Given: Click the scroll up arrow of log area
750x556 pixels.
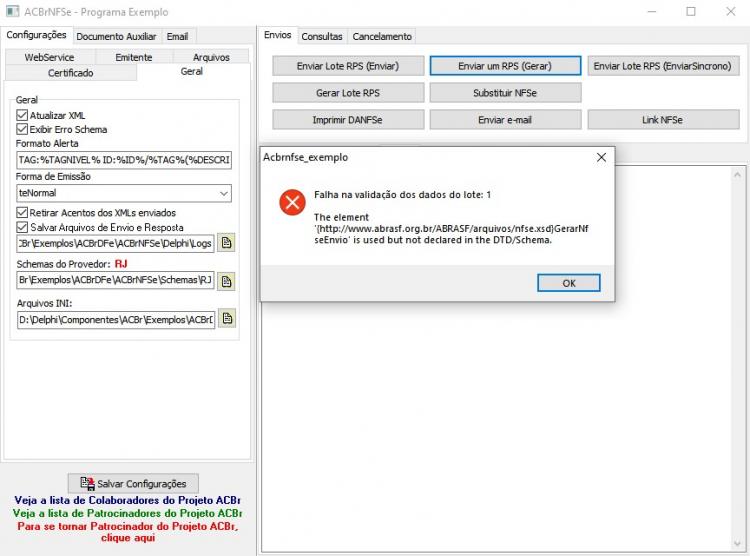Looking at the screenshot, I should 737,175.
